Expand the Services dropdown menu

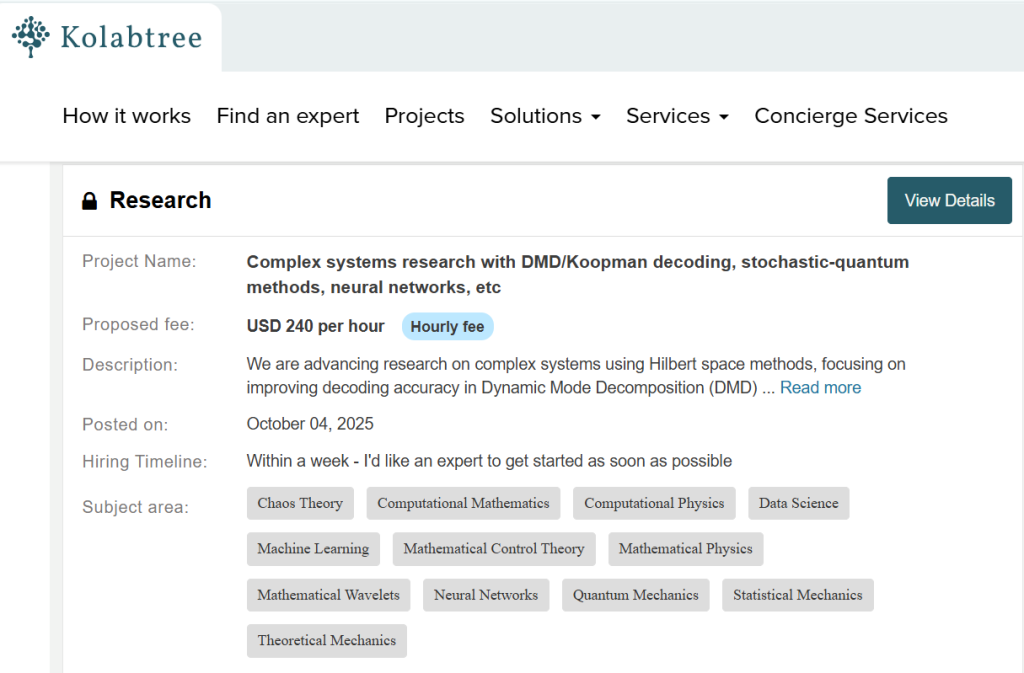pyautogui.click(x=677, y=116)
